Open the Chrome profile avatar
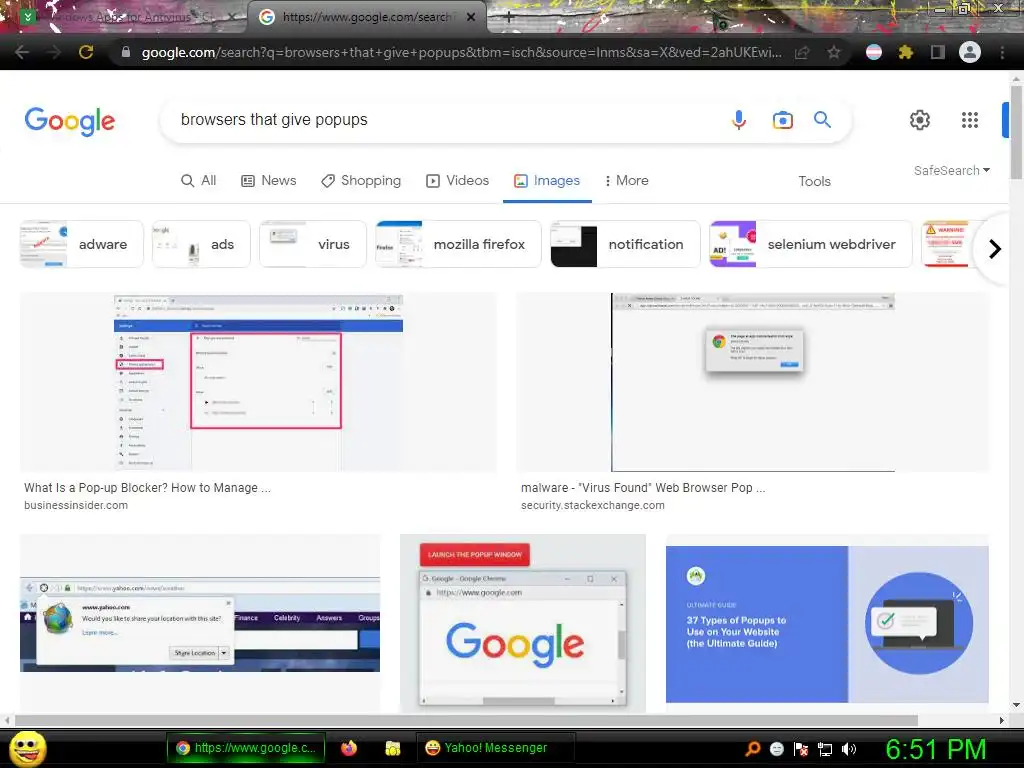Screen dimensions: 1024x768 tap(970, 52)
